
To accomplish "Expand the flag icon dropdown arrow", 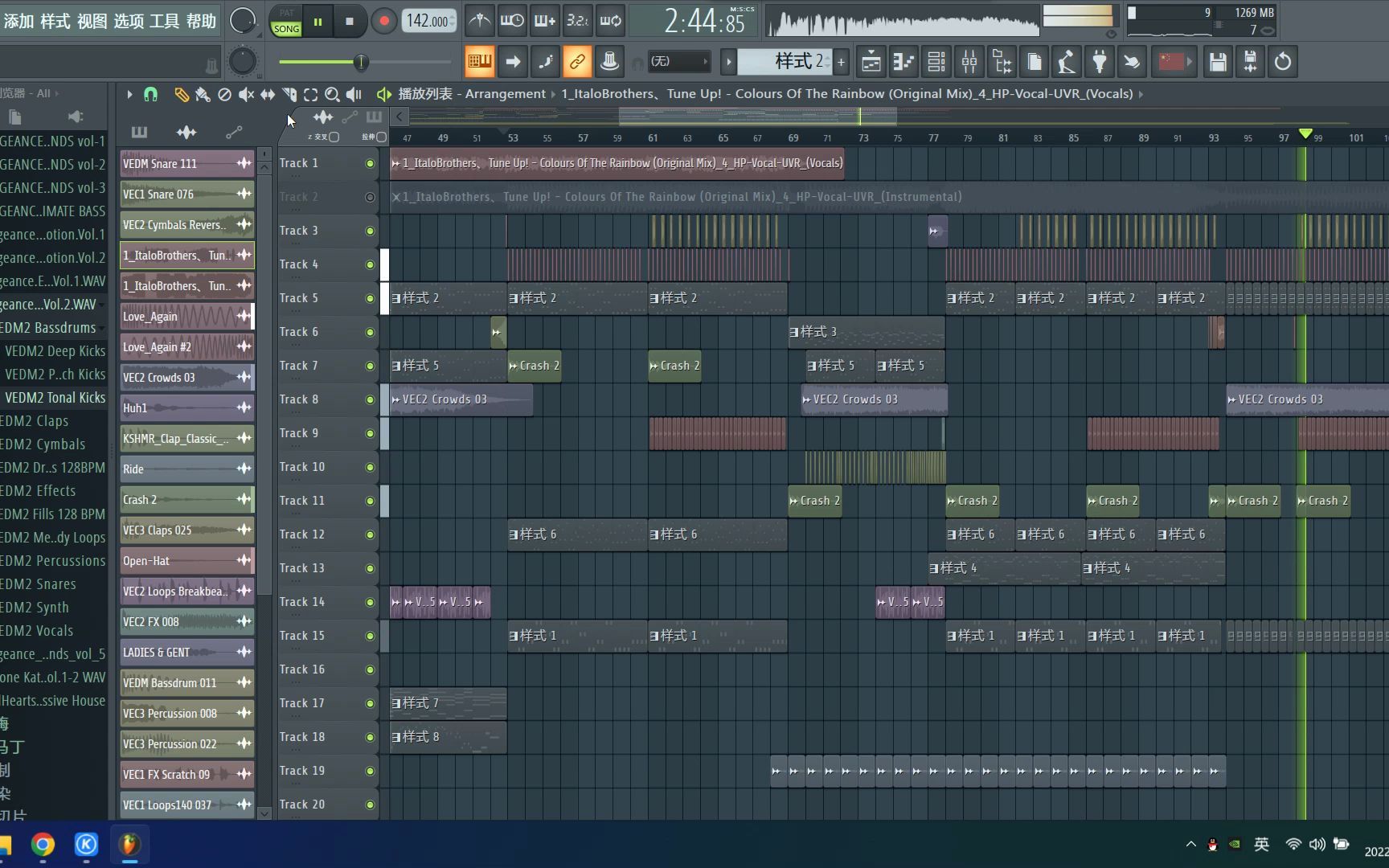I will [x=1190, y=61].
